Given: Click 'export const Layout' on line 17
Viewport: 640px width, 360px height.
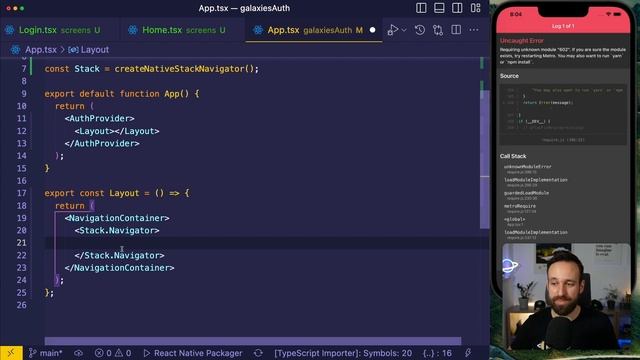Looking at the screenshot, I should coord(92,193).
